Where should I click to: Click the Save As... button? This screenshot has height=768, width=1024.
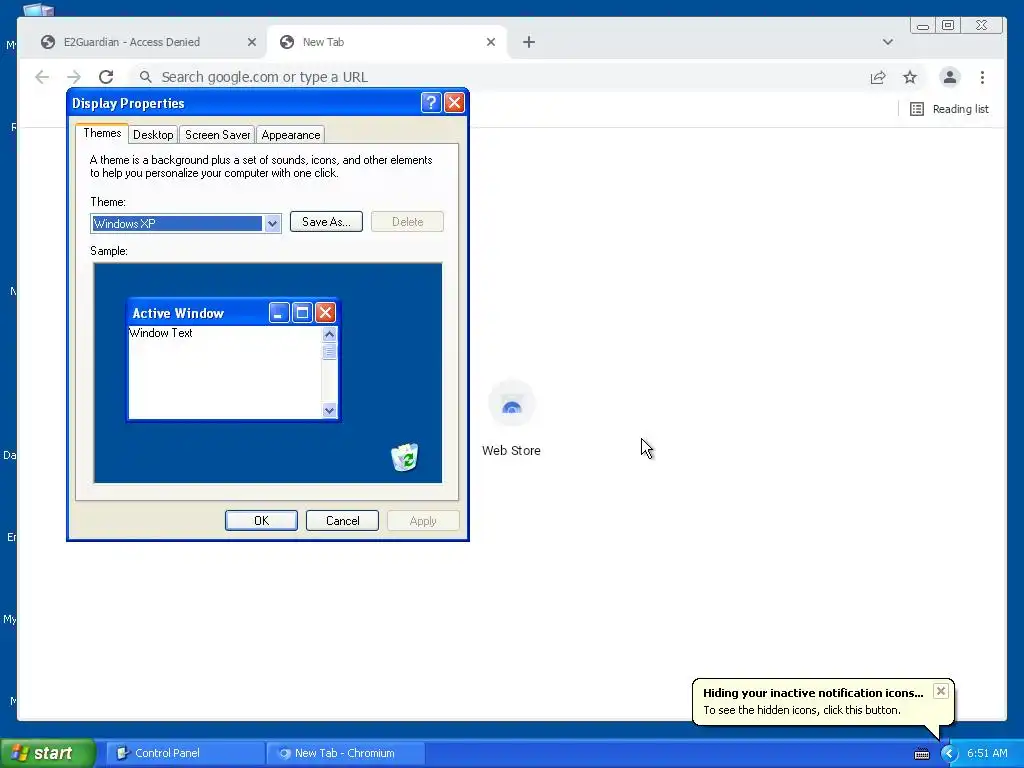pos(326,222)
